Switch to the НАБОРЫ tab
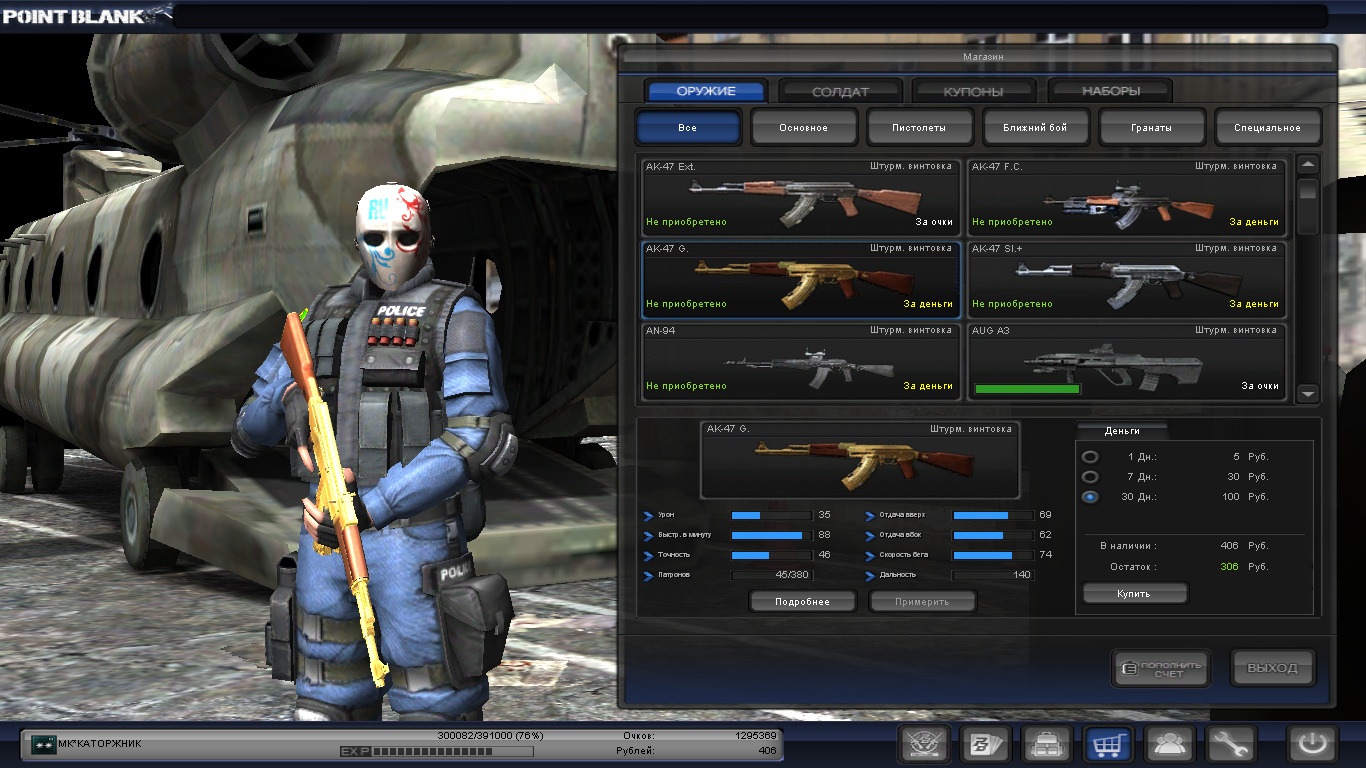 click(x=1110, y=91)
